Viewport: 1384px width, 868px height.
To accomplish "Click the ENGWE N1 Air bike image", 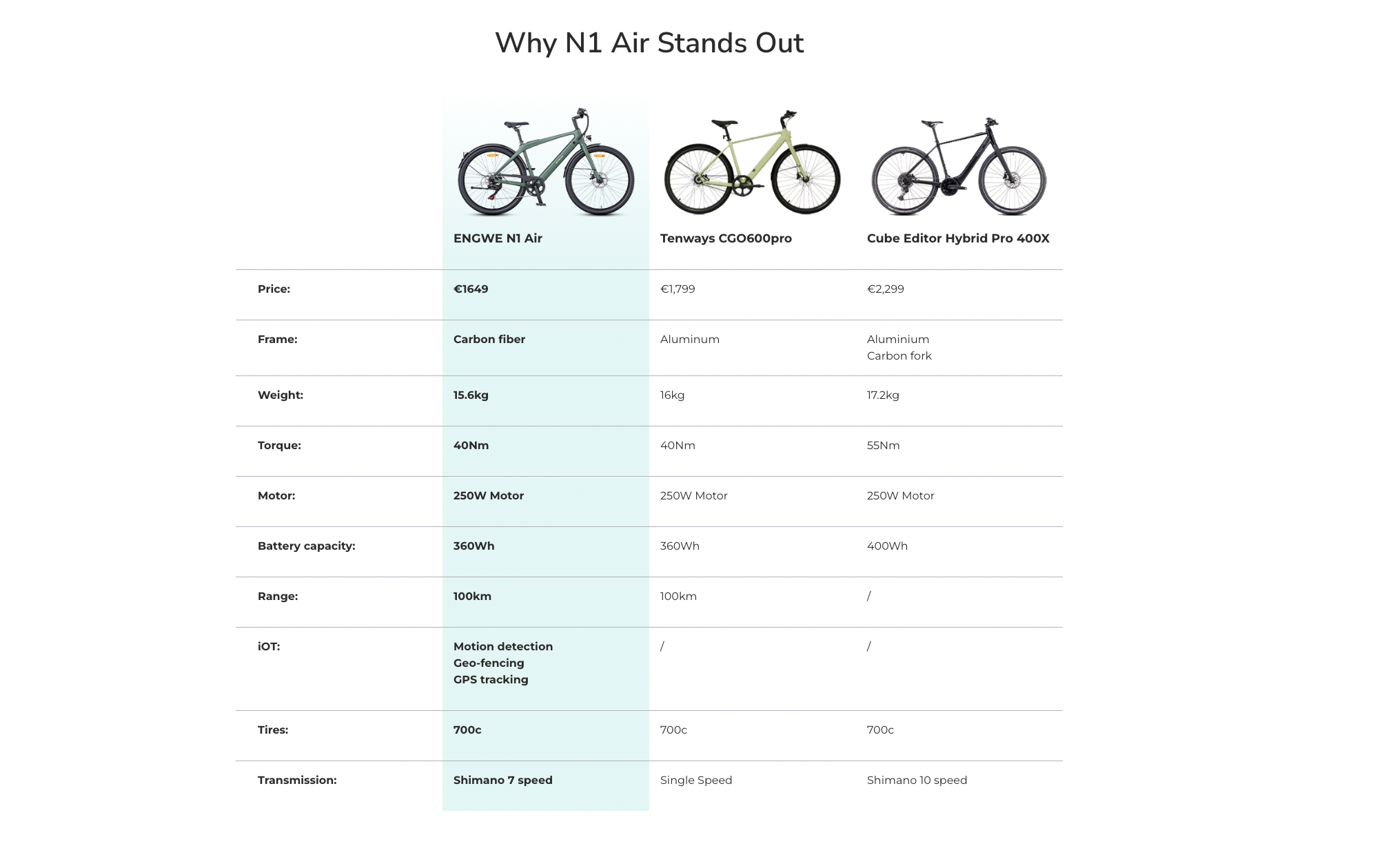I will (x=545, y=163).
